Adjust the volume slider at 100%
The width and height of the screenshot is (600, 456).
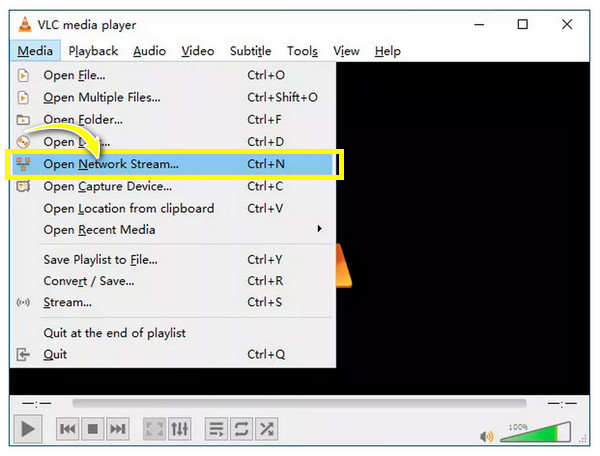click(536, 432)
